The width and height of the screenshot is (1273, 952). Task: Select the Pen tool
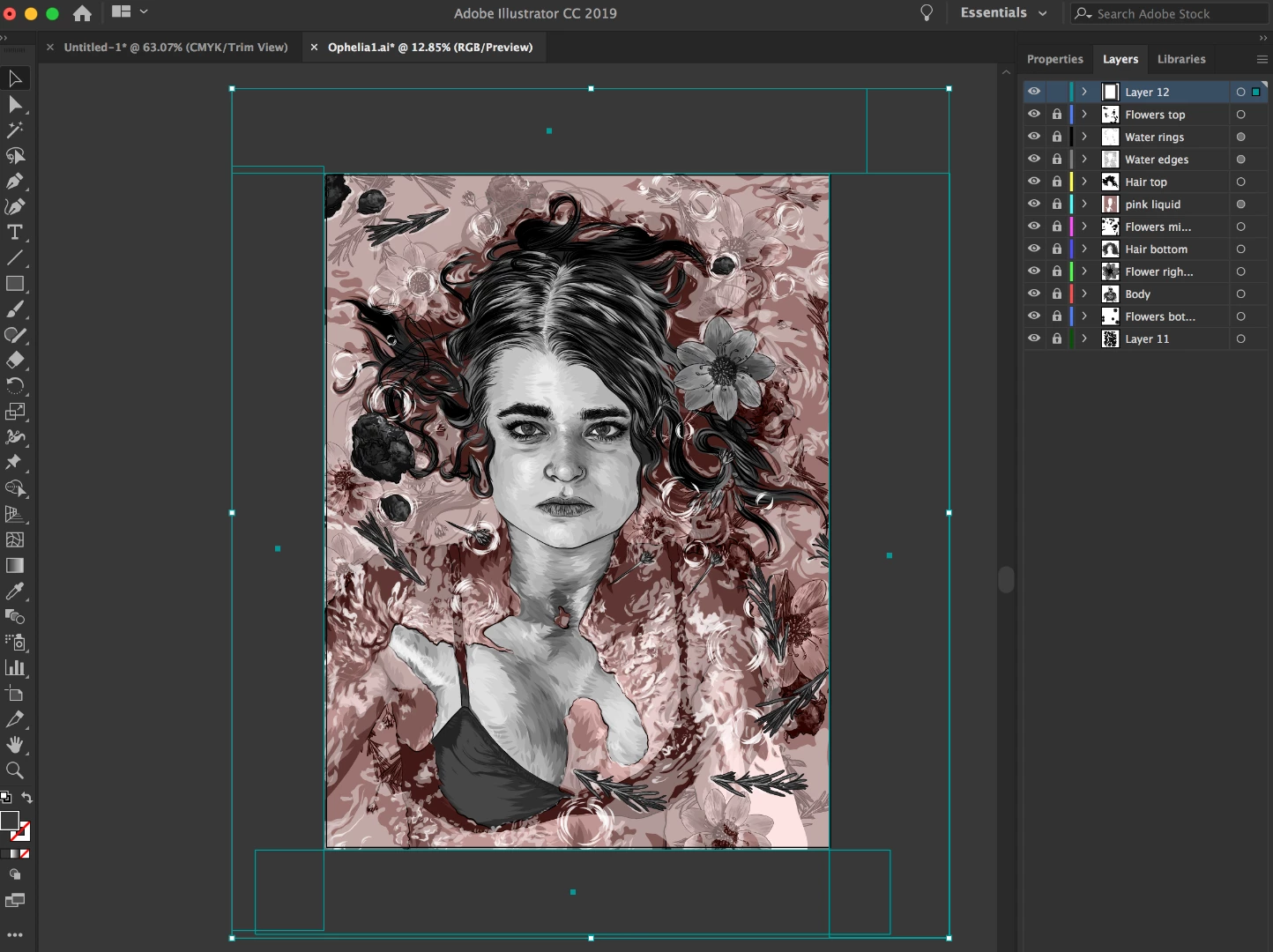[15, 182]
